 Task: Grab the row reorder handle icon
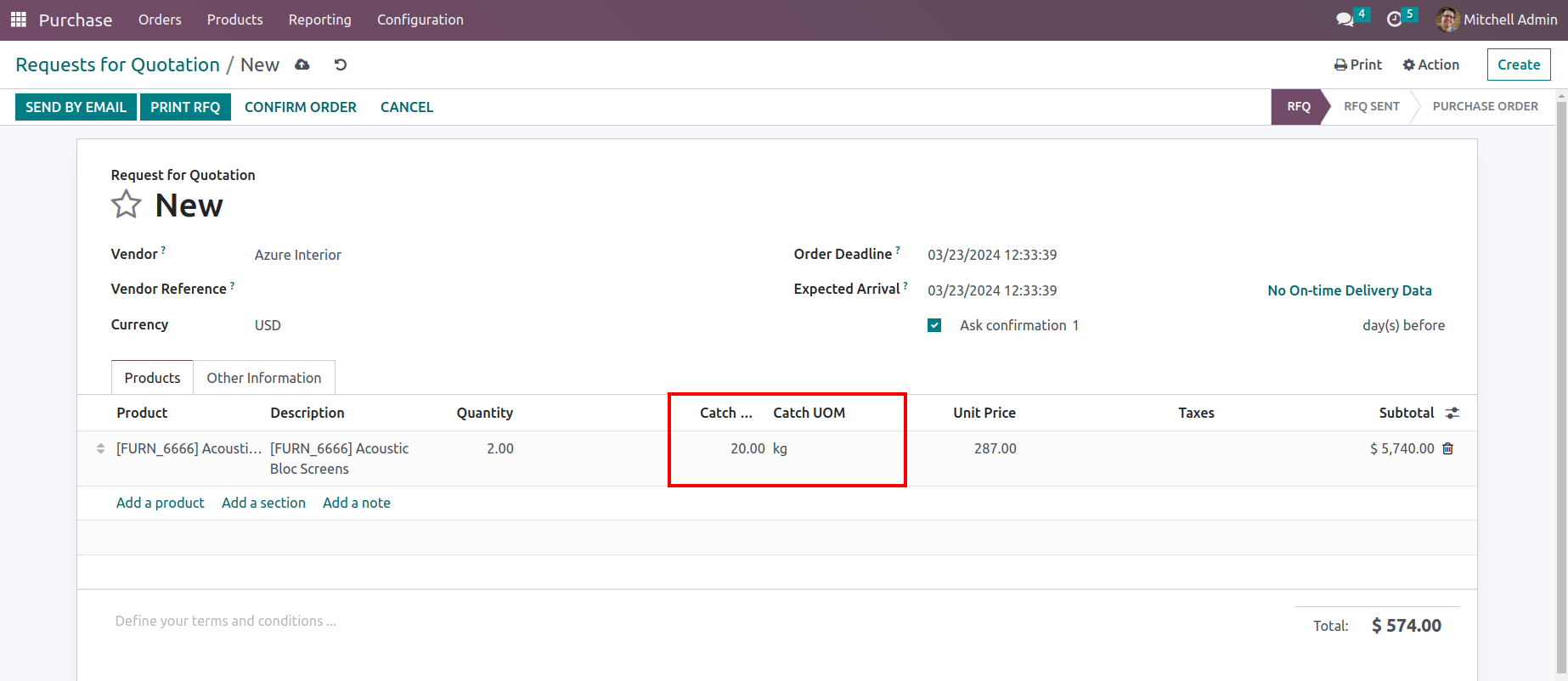101,448
